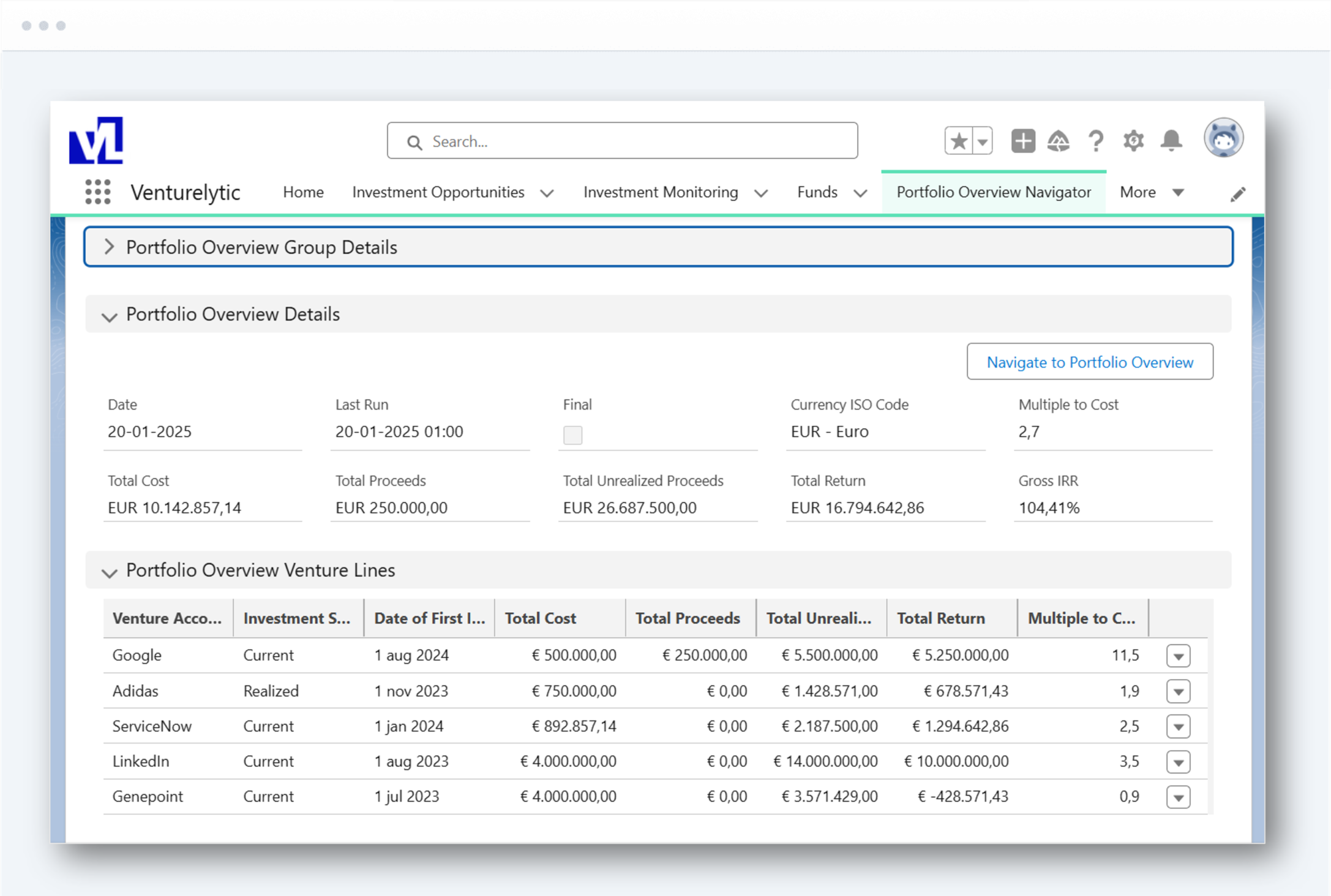Collapse Portfolio Overview Venture Lines section

click(110, 572)
